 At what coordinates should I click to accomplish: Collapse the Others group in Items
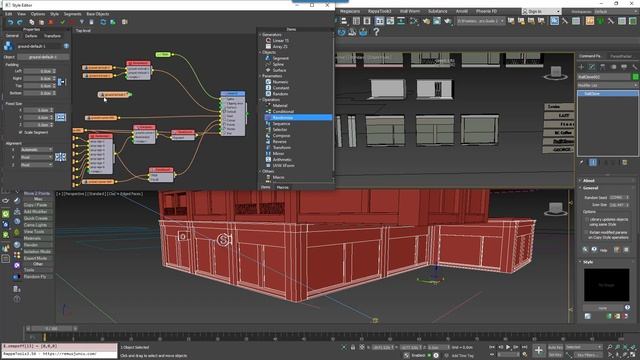tap(260, 171)
